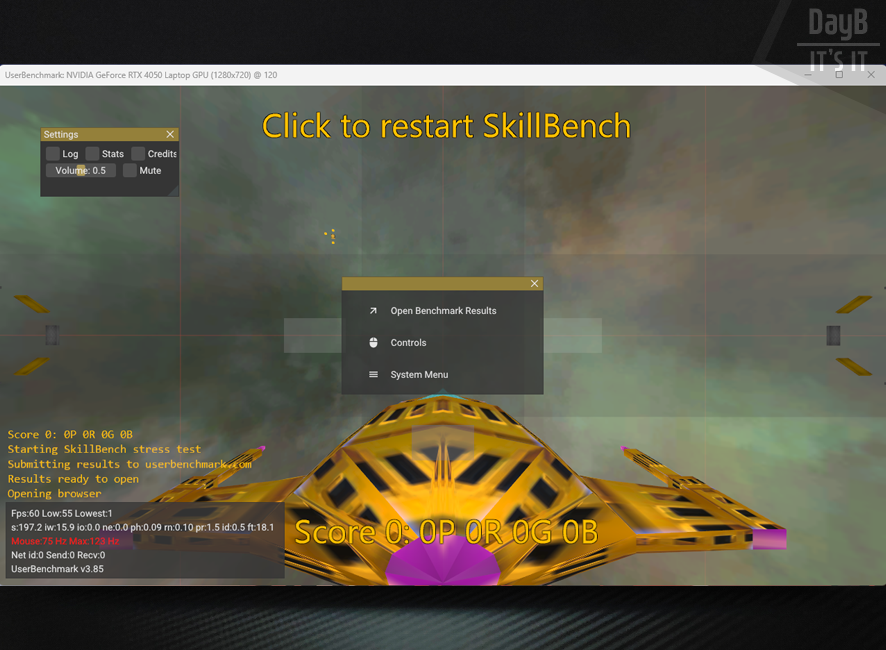886x650 pixels.
Task: Close the center popup menu with its X
Action: pos(534,284)
